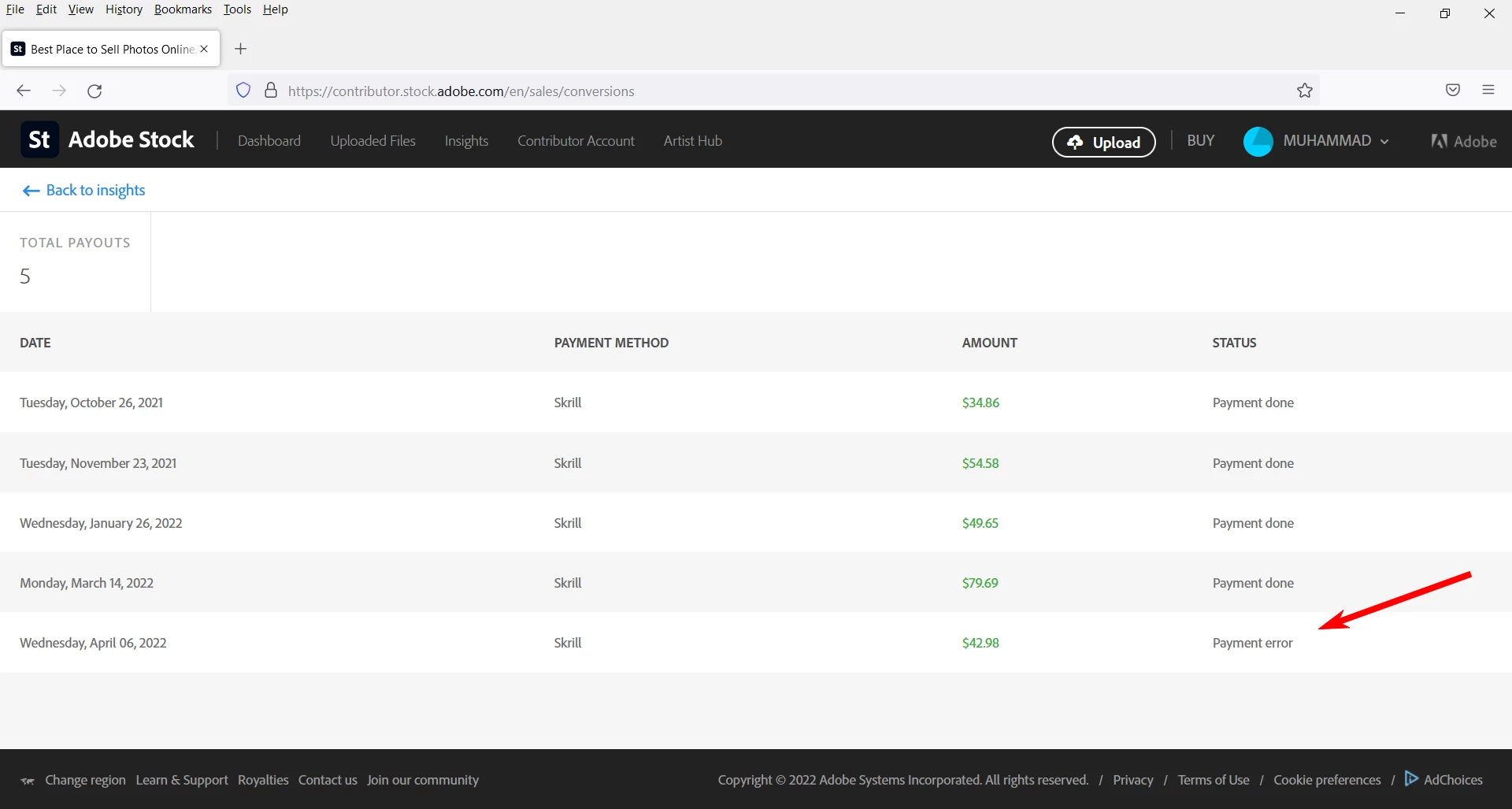1512x809 pixels.
Task: Reload the current page
Action: point(94,91)
